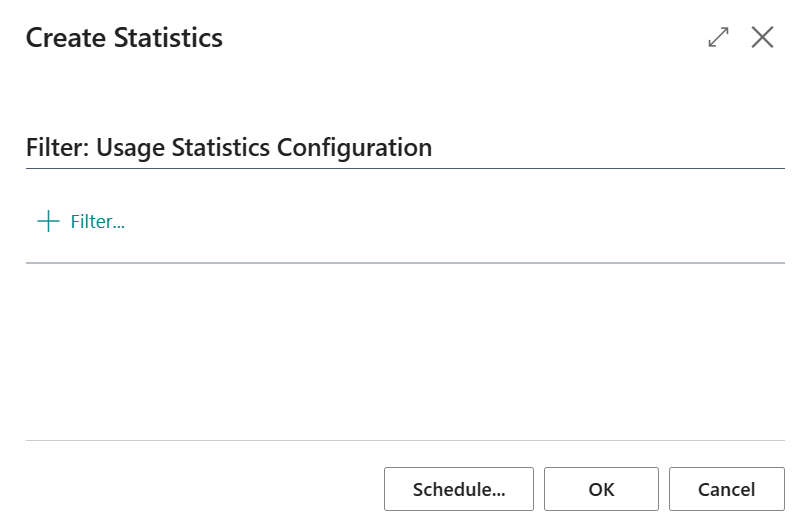Select the Create Statistics title text
Screen dimensions: 803x532
pyautogui.click(x=124, y=38)
